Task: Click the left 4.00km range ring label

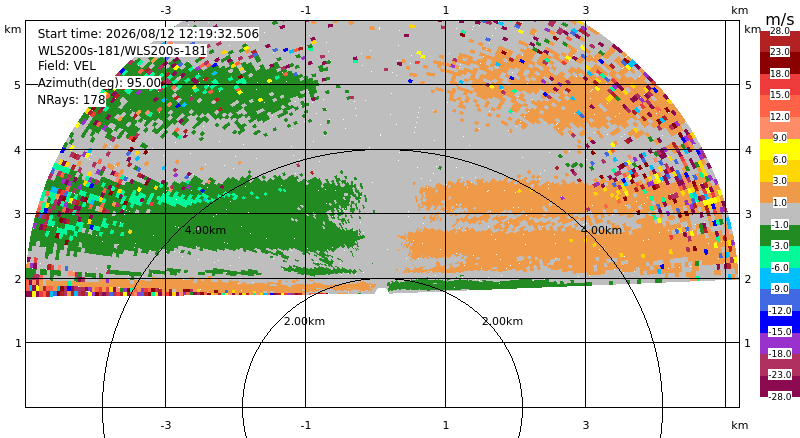Action: click(x=205, y=230)
